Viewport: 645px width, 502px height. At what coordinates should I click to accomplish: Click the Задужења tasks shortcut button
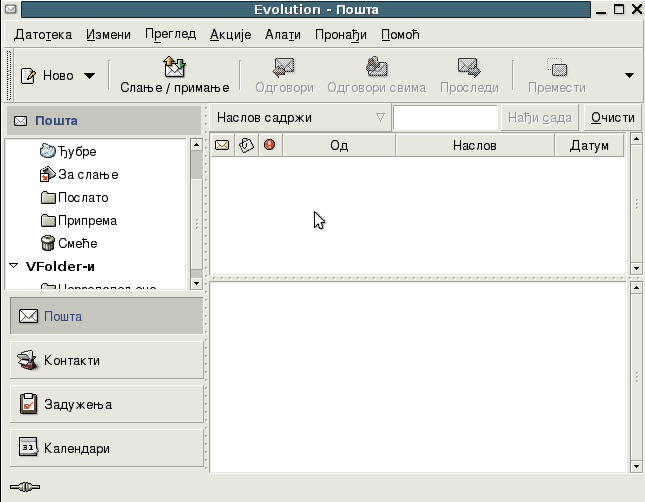(107, 404)
